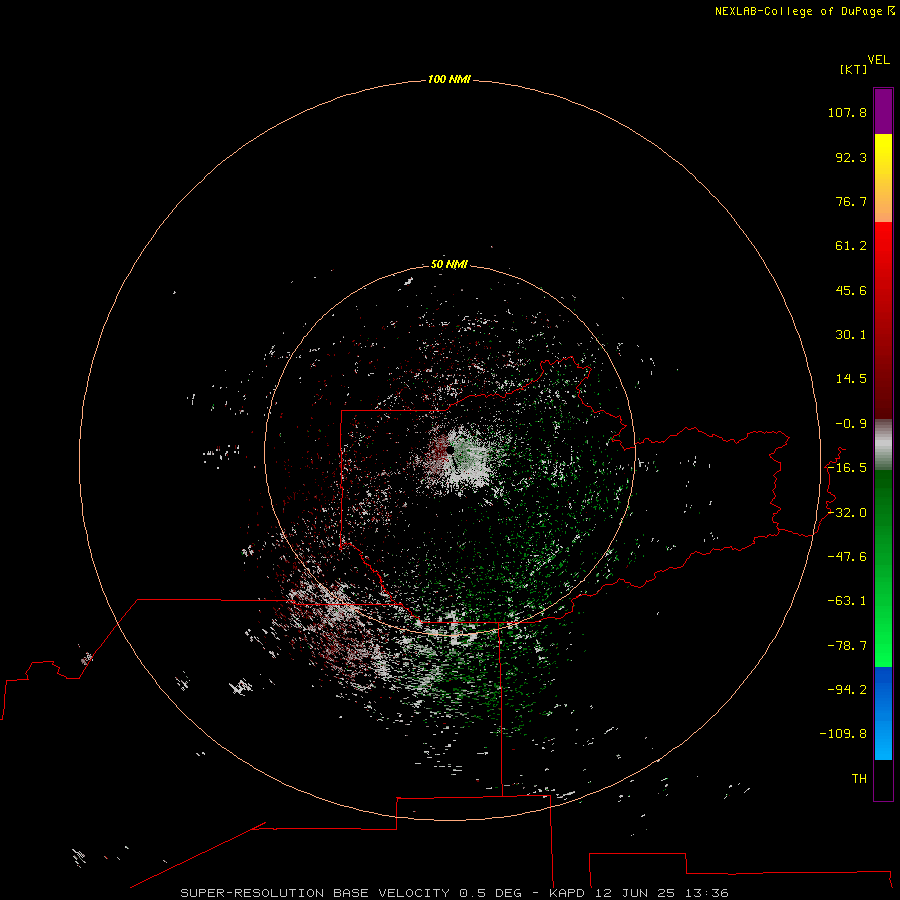Image resolution: width=900 pixels, height=900 pixels.
Task: Click the TH legend label
Action: click(x=859, y=779)
